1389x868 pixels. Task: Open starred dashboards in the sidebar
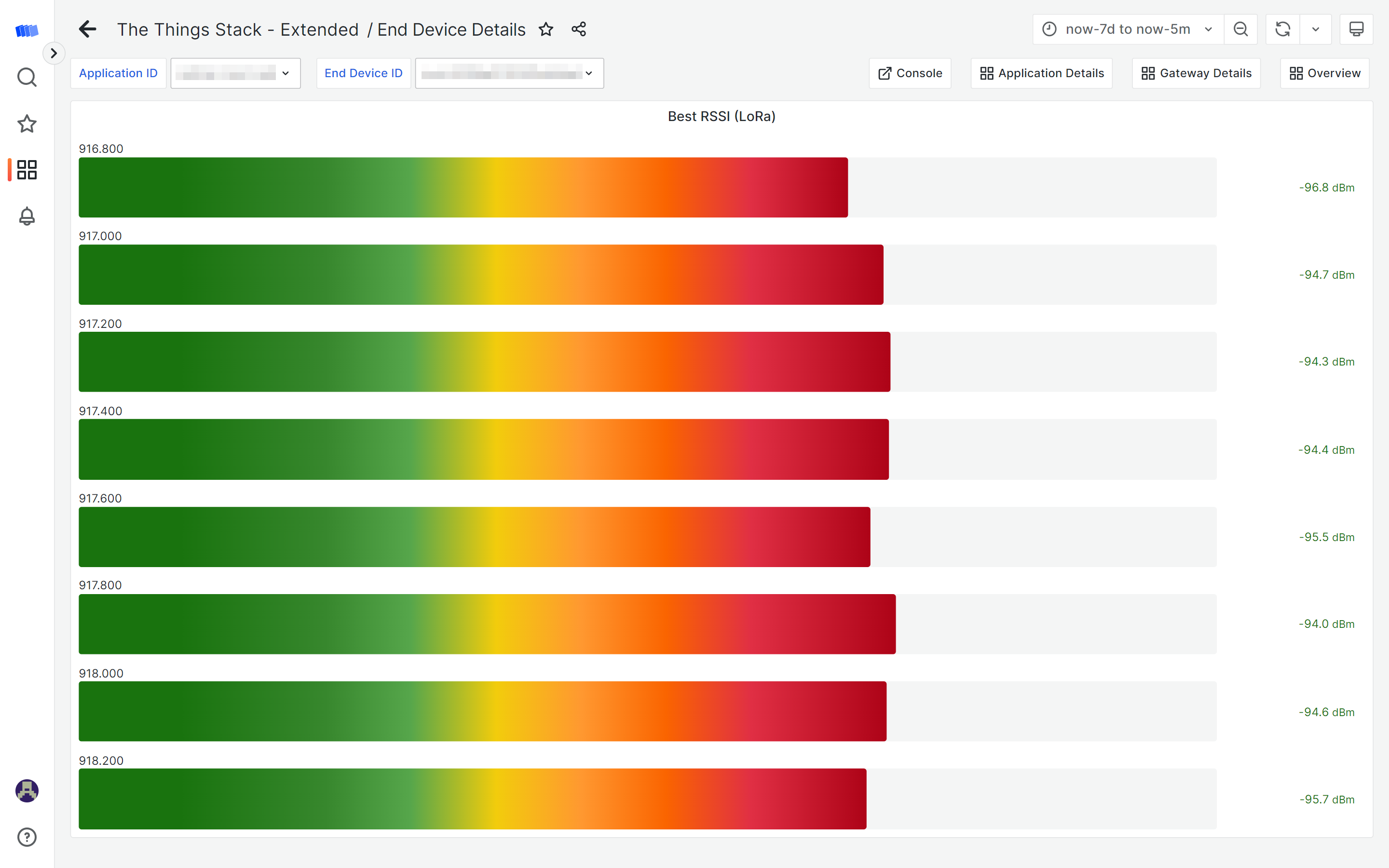click(27, 123)
